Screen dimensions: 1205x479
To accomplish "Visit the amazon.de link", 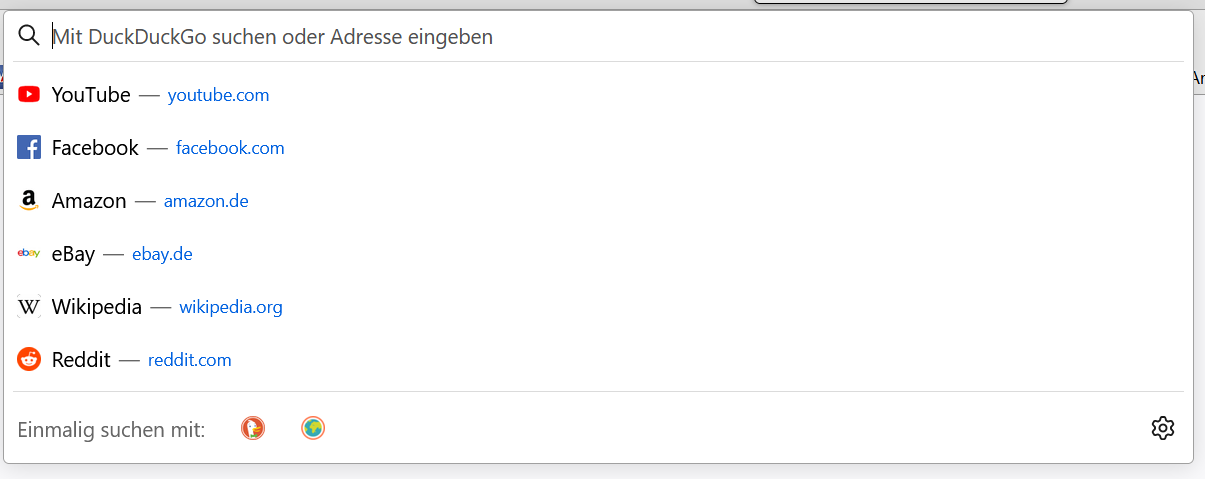I will click(206, 201).
